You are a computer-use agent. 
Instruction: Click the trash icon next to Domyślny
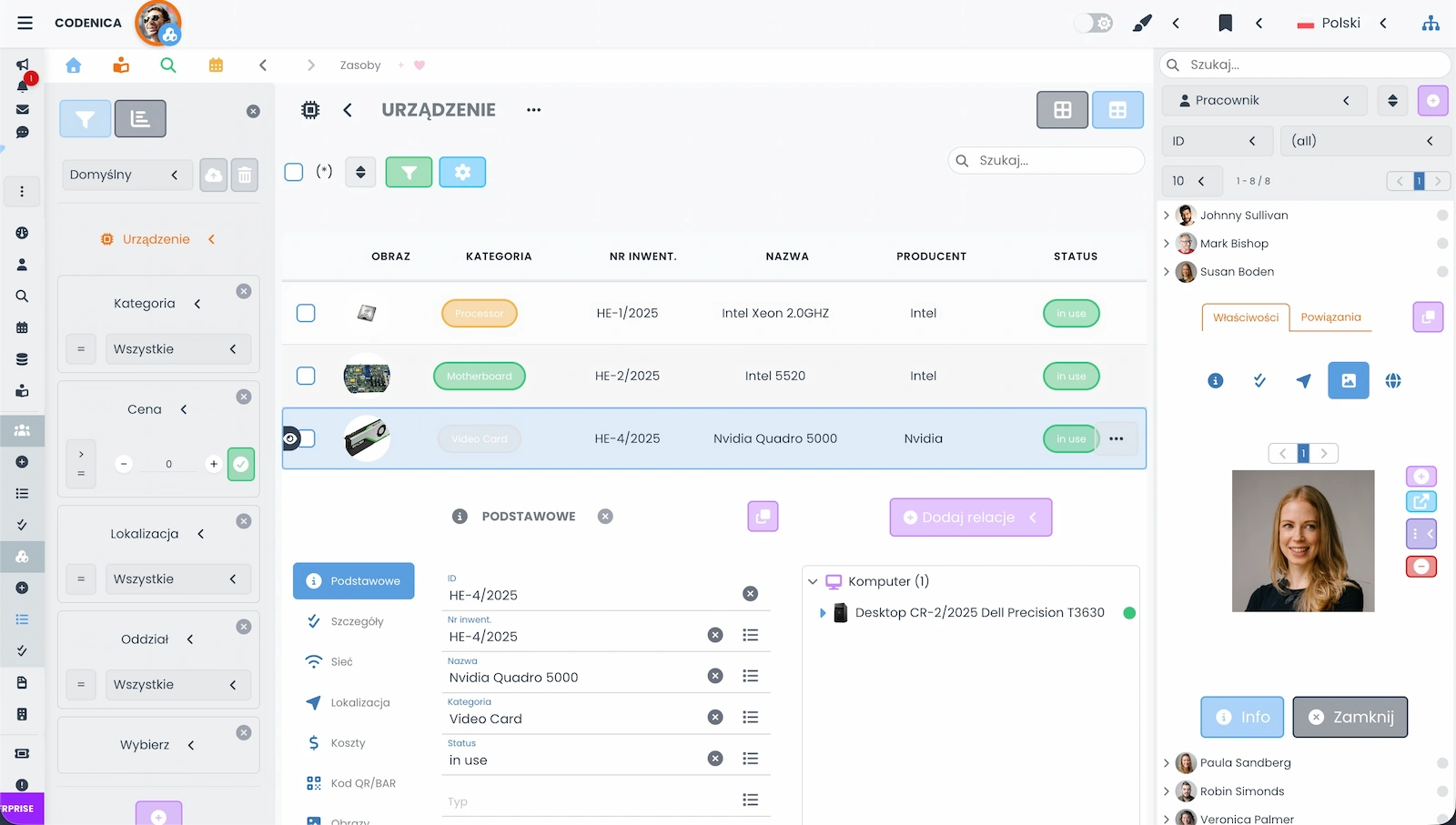point(245,176)
